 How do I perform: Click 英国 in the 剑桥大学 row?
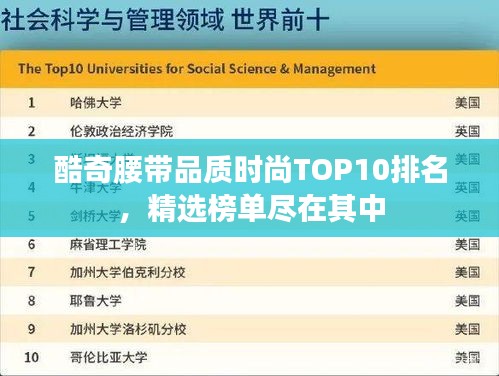click(x=468, y=216)
